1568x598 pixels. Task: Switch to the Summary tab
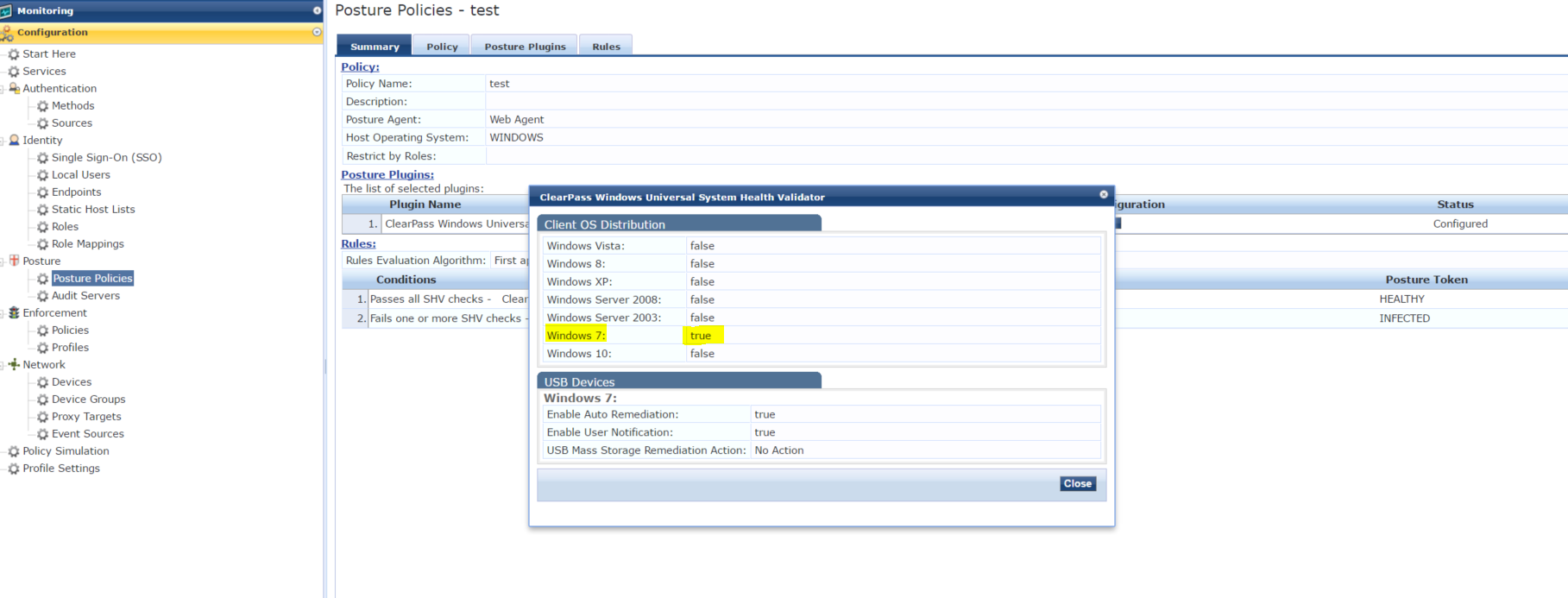375,46
